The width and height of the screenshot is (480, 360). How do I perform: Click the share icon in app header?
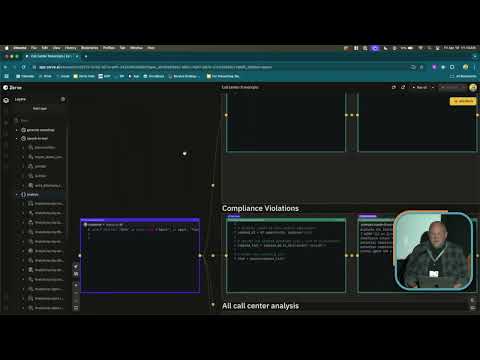(403, 87)
